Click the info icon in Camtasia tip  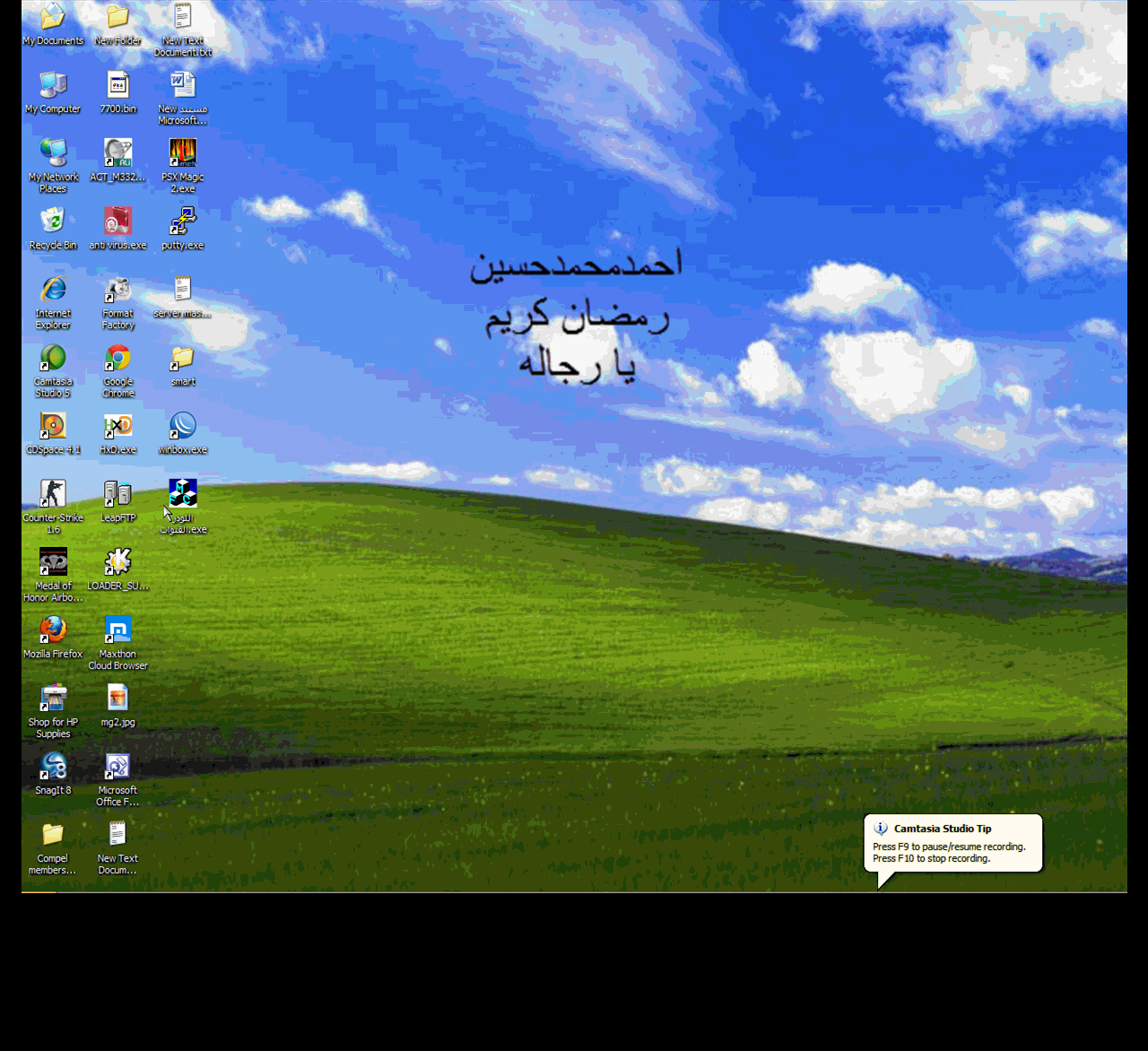(x=881, y=829)
